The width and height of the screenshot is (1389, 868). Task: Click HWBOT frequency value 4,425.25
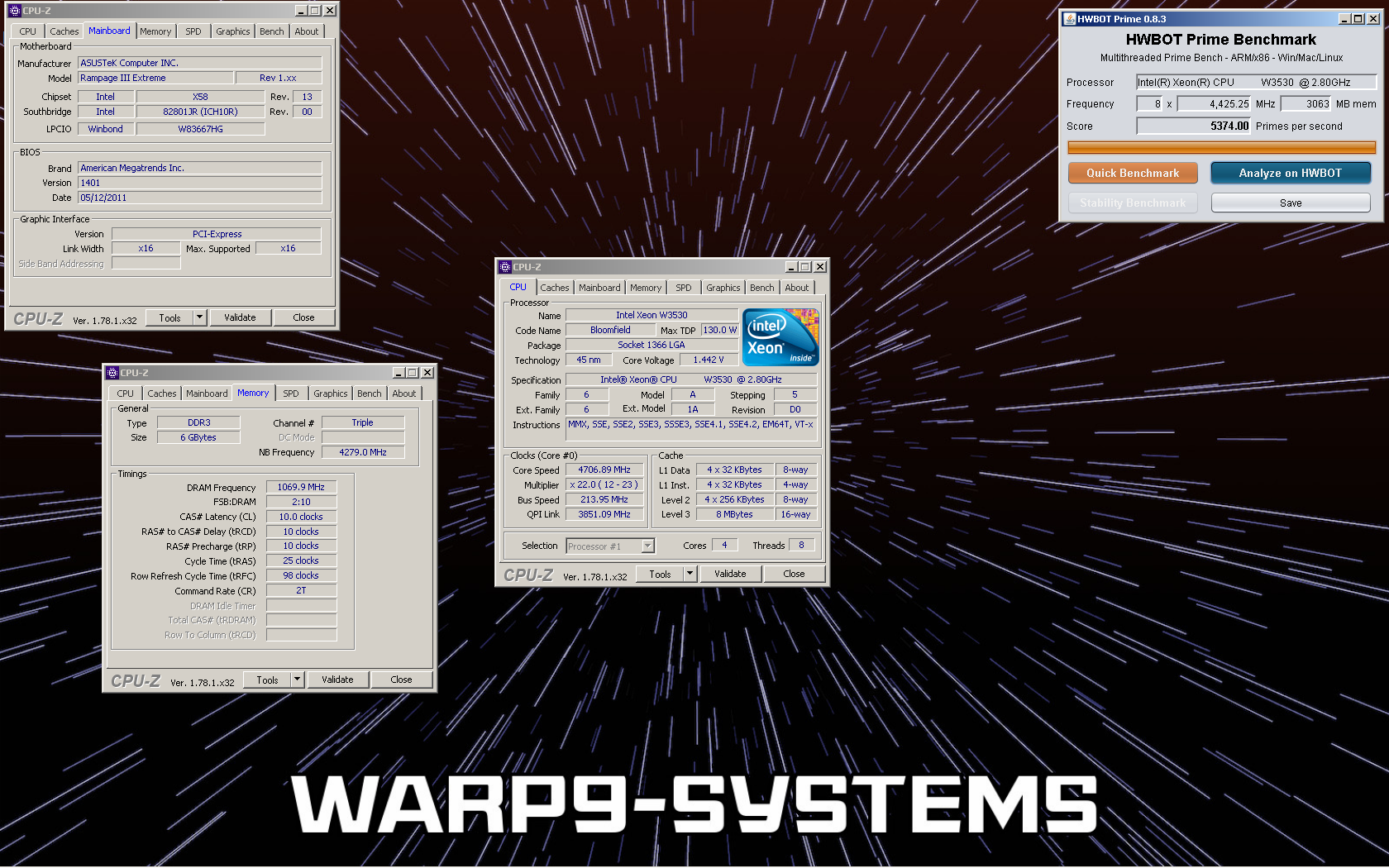click(x=1215, y=104)
